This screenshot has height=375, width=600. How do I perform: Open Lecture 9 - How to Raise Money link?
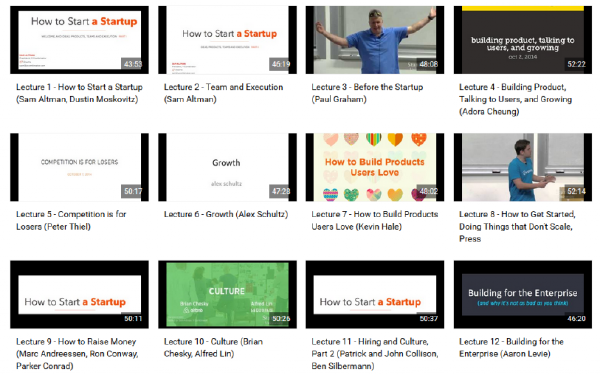coord(77,354)
